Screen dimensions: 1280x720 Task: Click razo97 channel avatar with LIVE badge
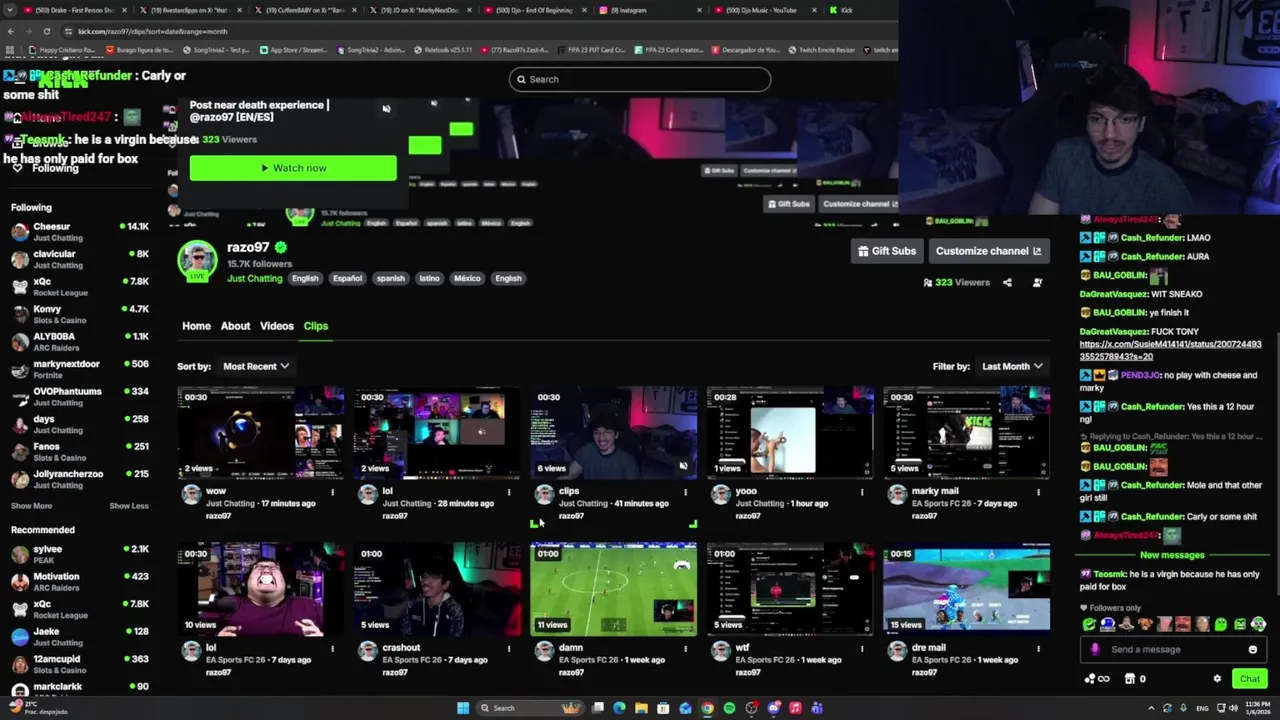[197, 262]
